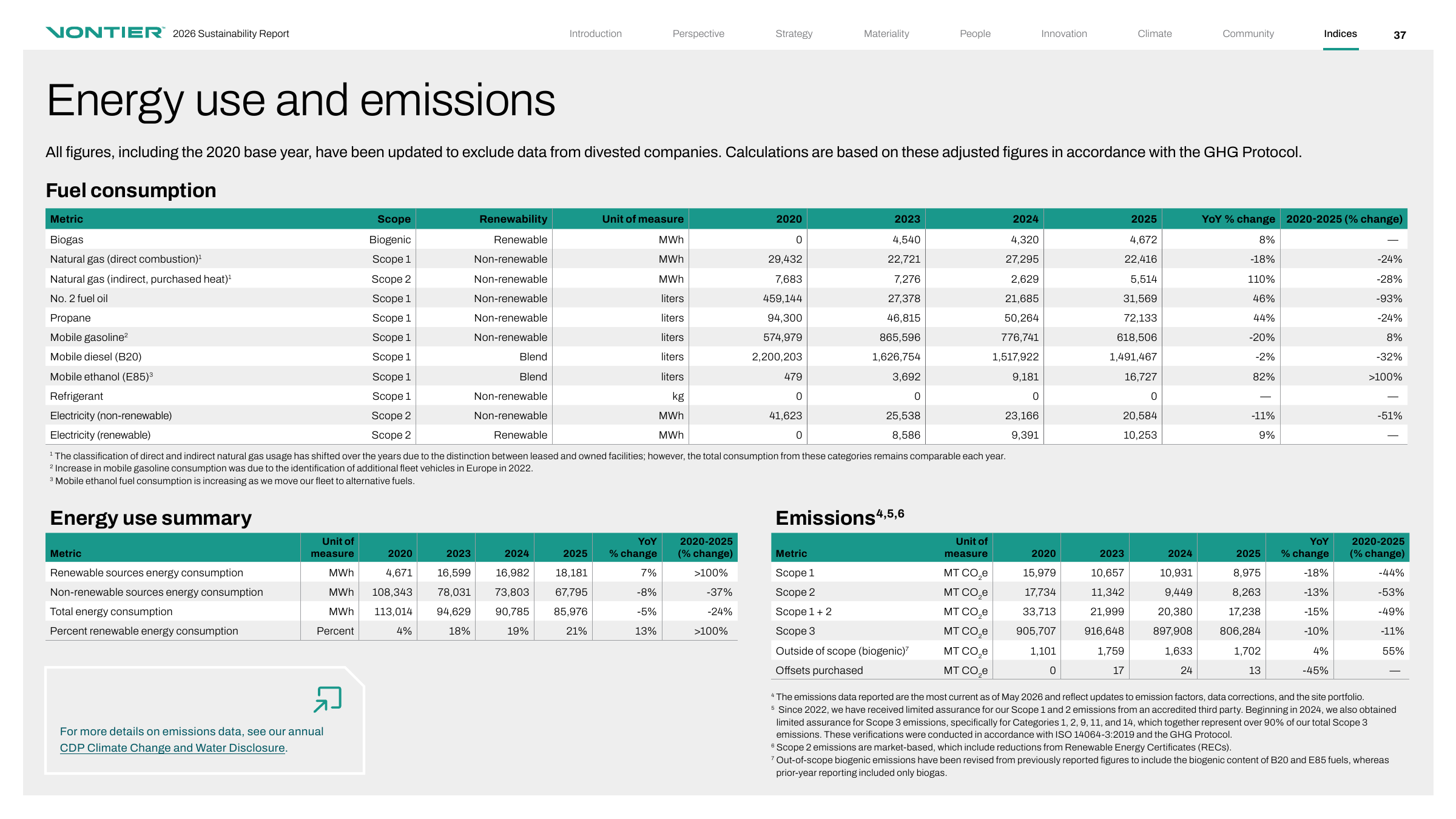Viewport: 1456px width, 819px height.
Task: Click the 905,707 Scope 3 value
Action: [x=1036, y=631]
